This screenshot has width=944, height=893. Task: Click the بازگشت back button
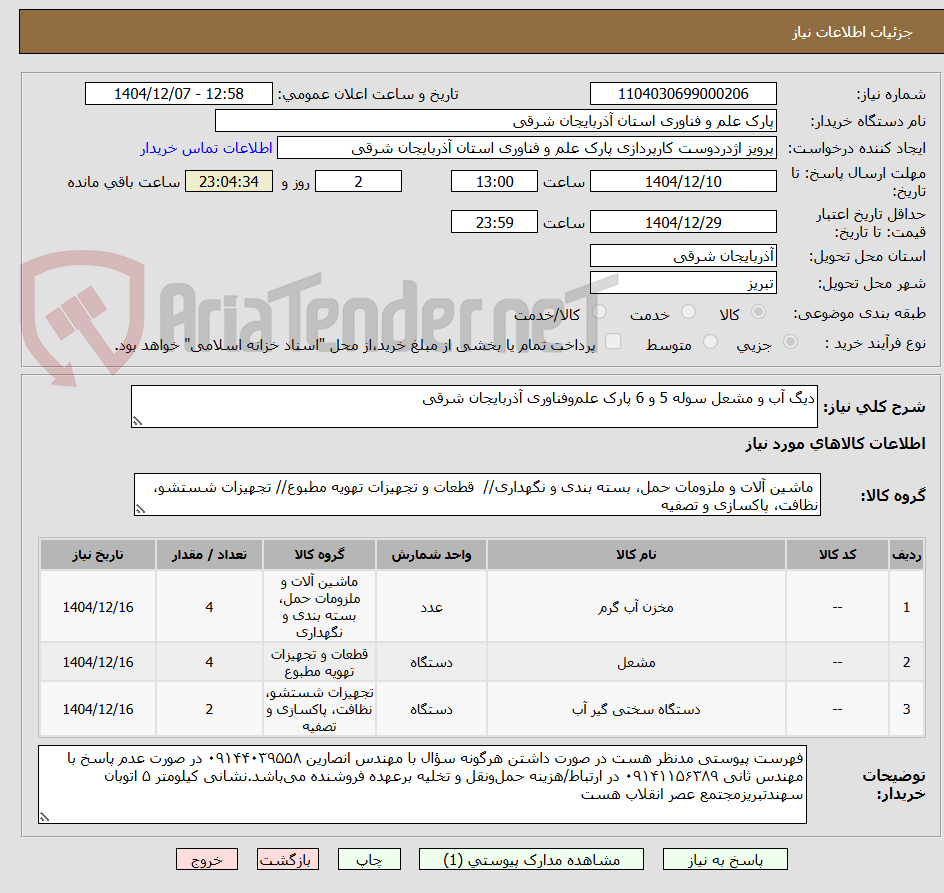pyautogui.click(x=288, y=859)
